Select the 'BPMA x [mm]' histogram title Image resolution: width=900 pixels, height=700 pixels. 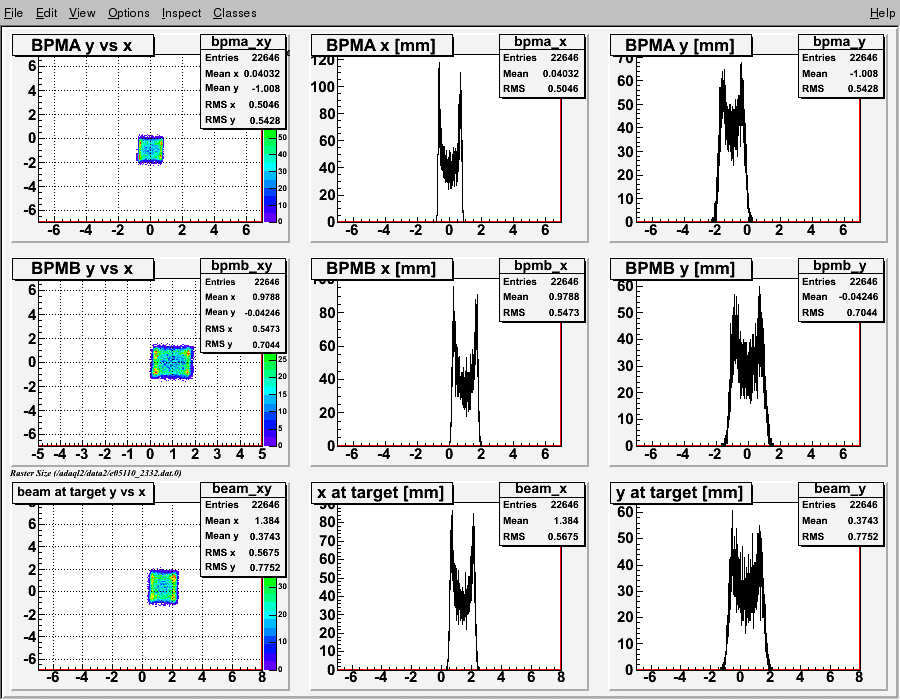tap(381, 45)
